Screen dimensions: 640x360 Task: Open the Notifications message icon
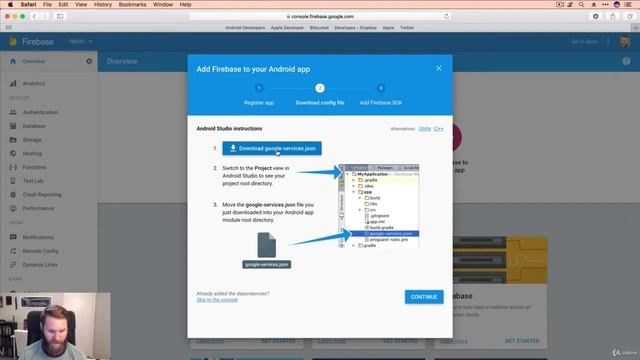point(13,237)
